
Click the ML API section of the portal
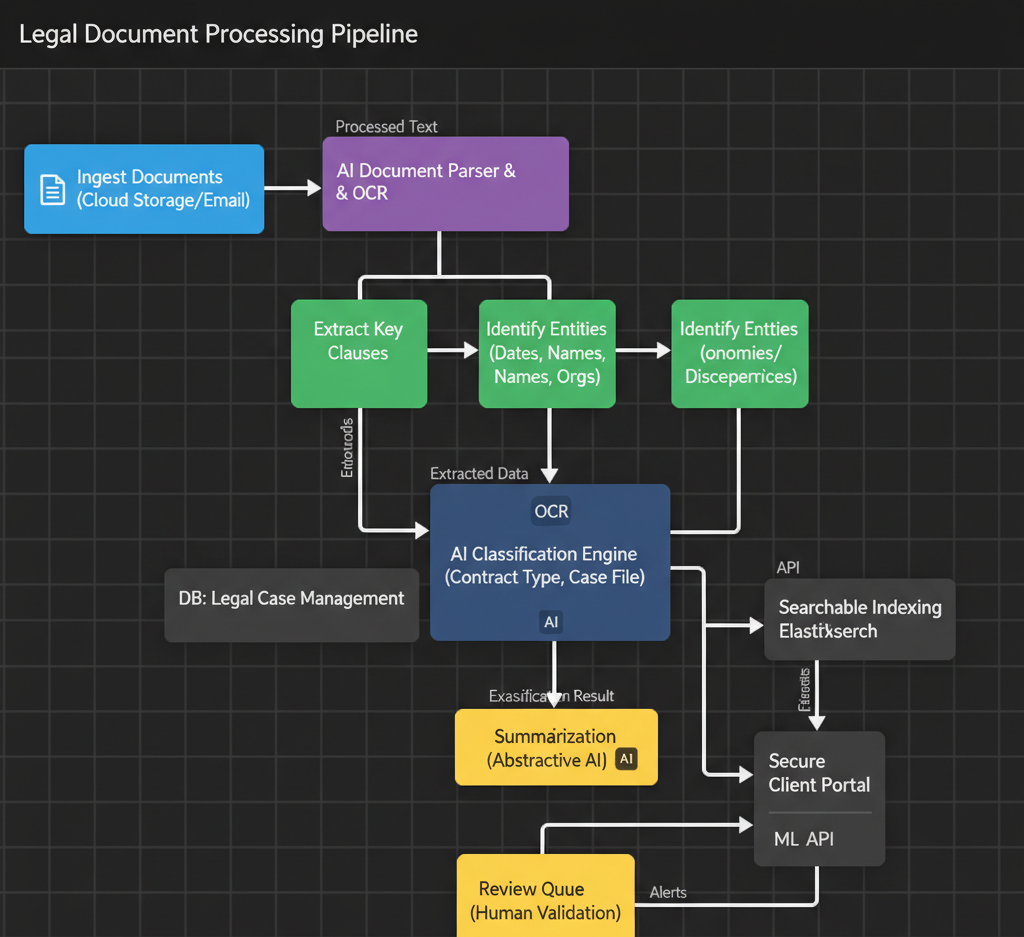point(803,839)
